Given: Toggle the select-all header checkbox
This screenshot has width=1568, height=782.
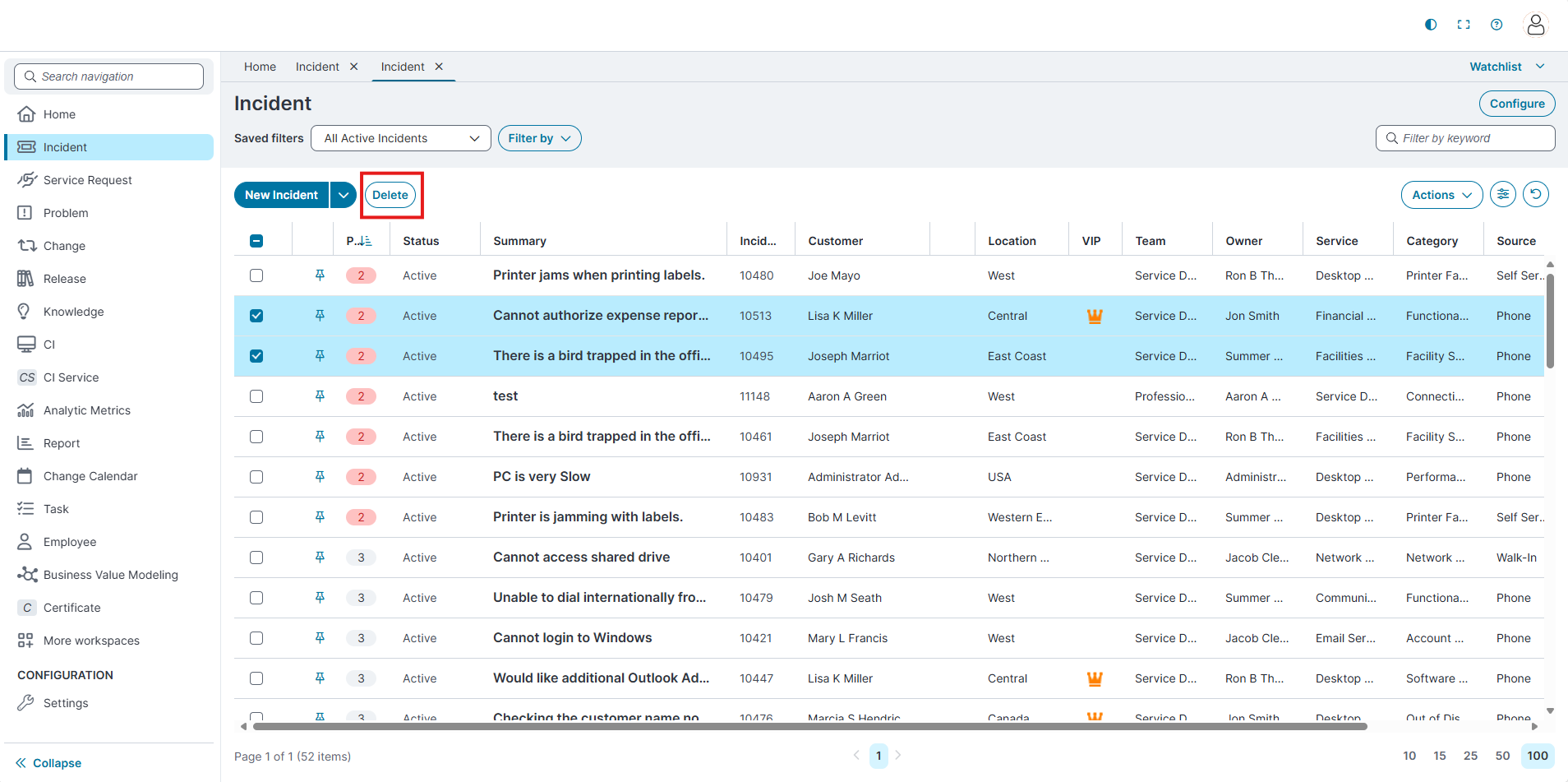Looking at the screenshot, I should [x=256, y=241].
